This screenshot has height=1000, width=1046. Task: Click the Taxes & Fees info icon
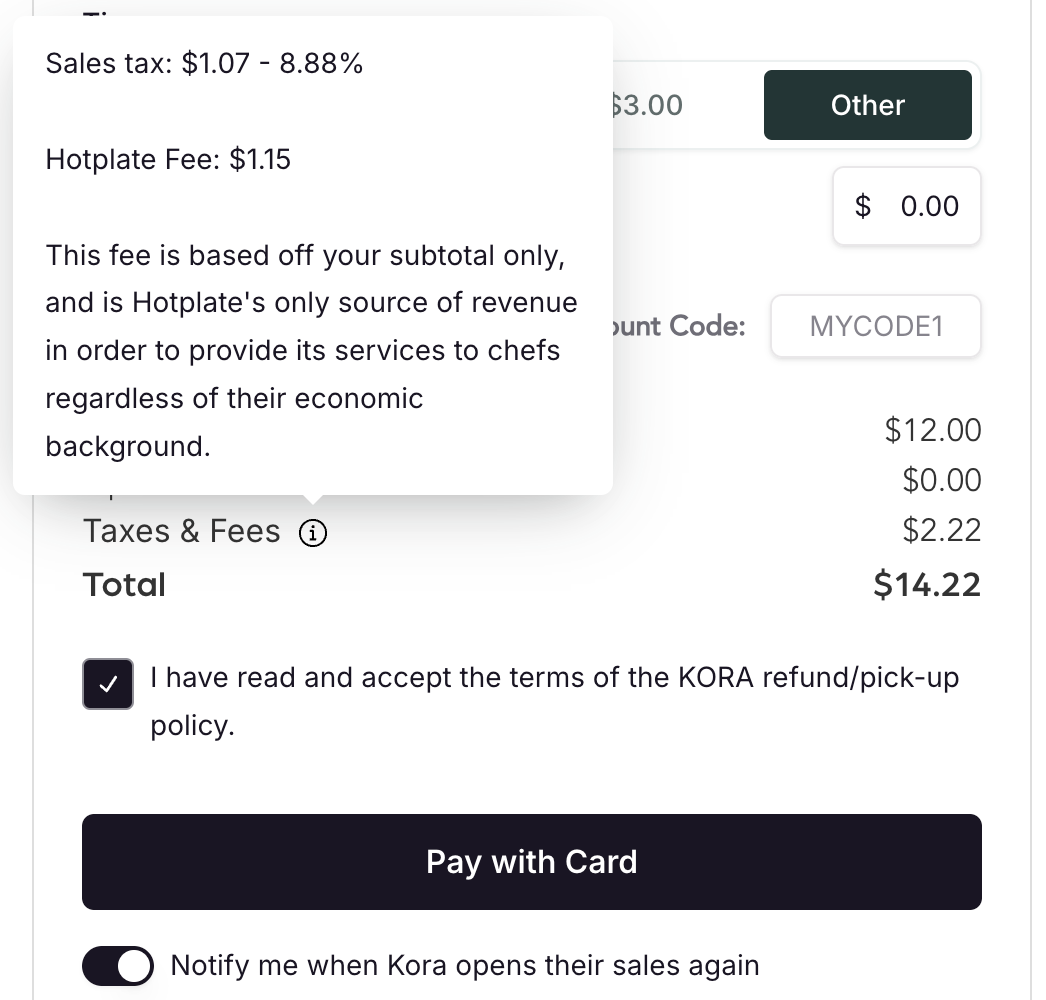(313, 533)
